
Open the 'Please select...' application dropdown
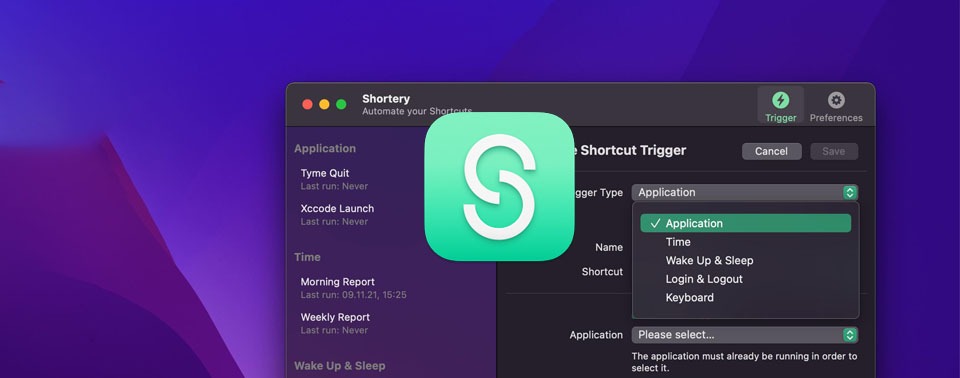tap(744, 335)
